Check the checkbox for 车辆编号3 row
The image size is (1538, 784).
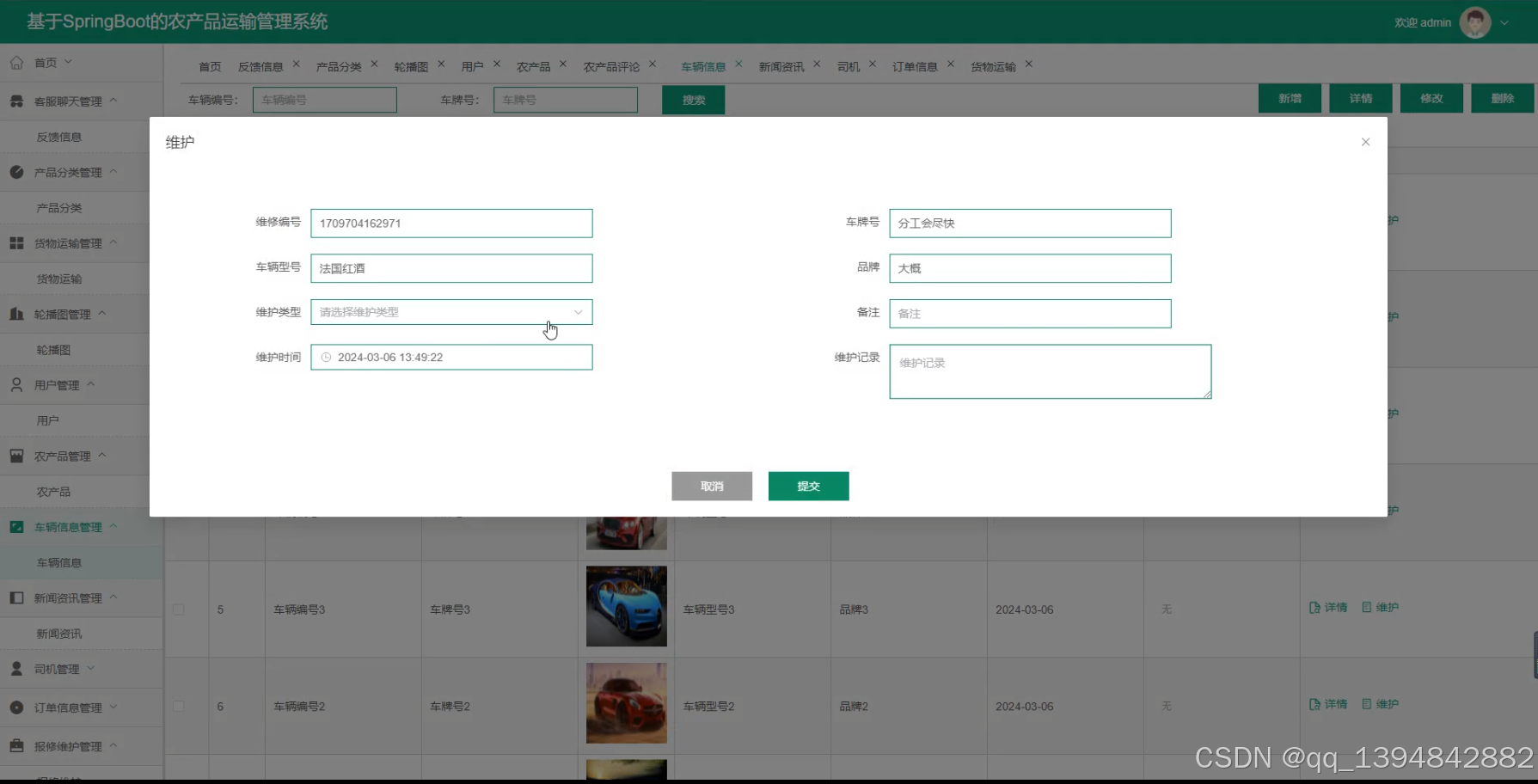(x=179, y=609)
